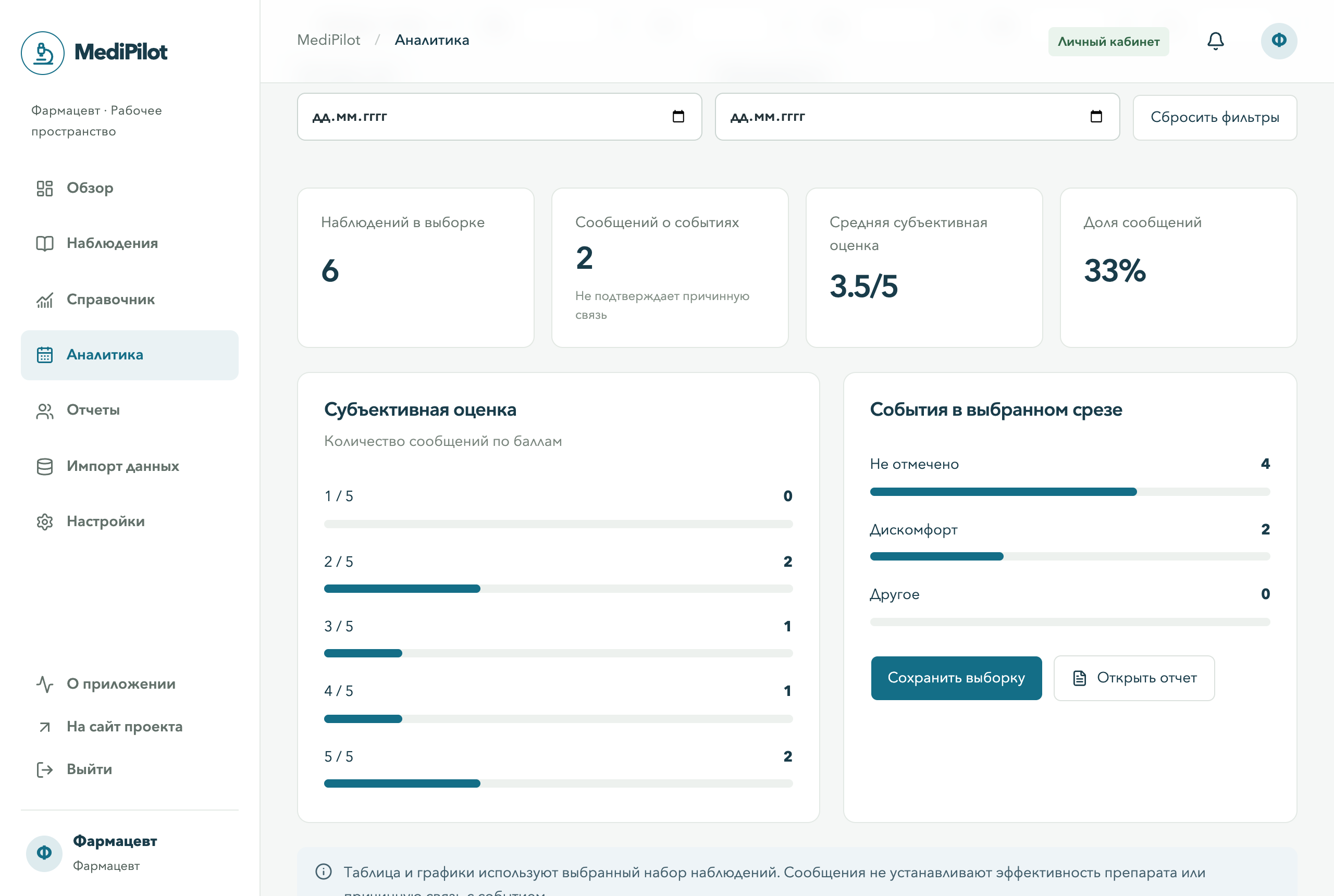Click the Отчеты users icon

(x=45, y=410)
